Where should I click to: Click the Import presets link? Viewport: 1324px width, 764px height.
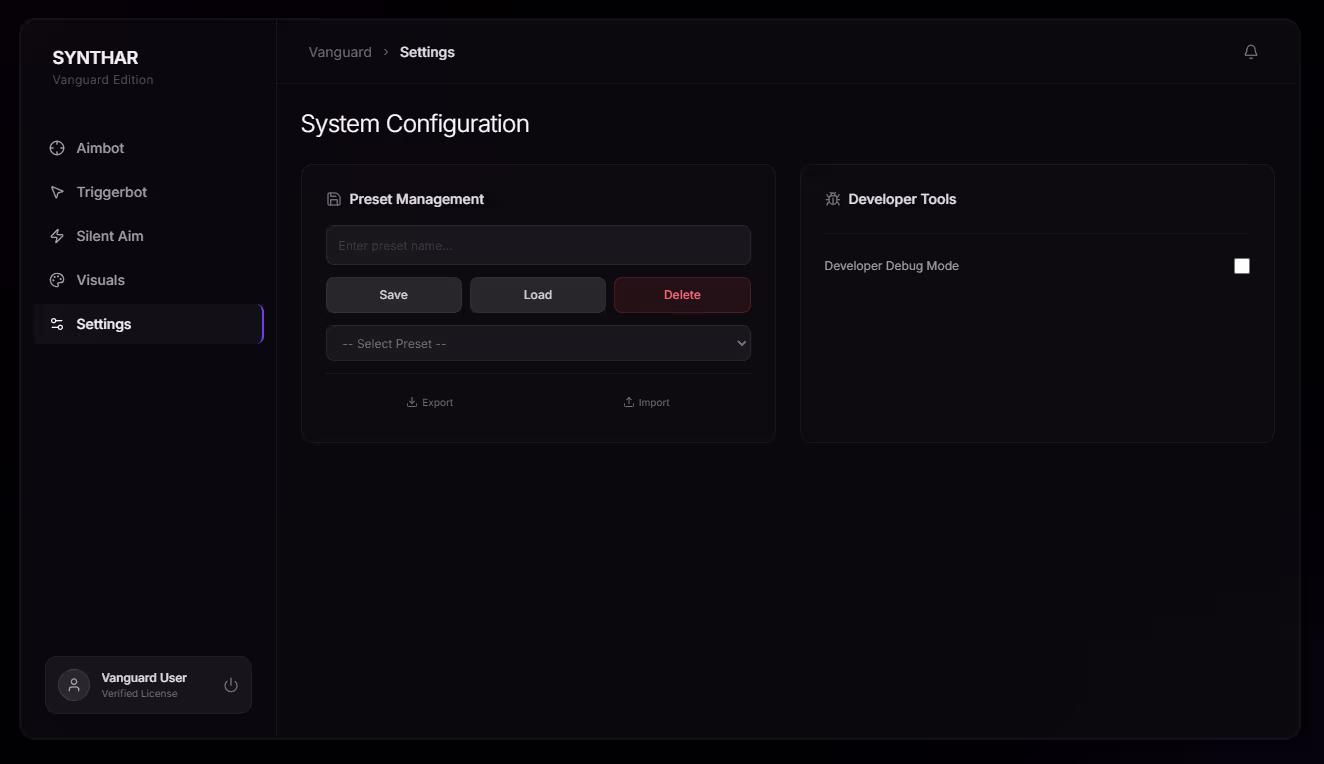pyautogui.click(x=646, y=402)
